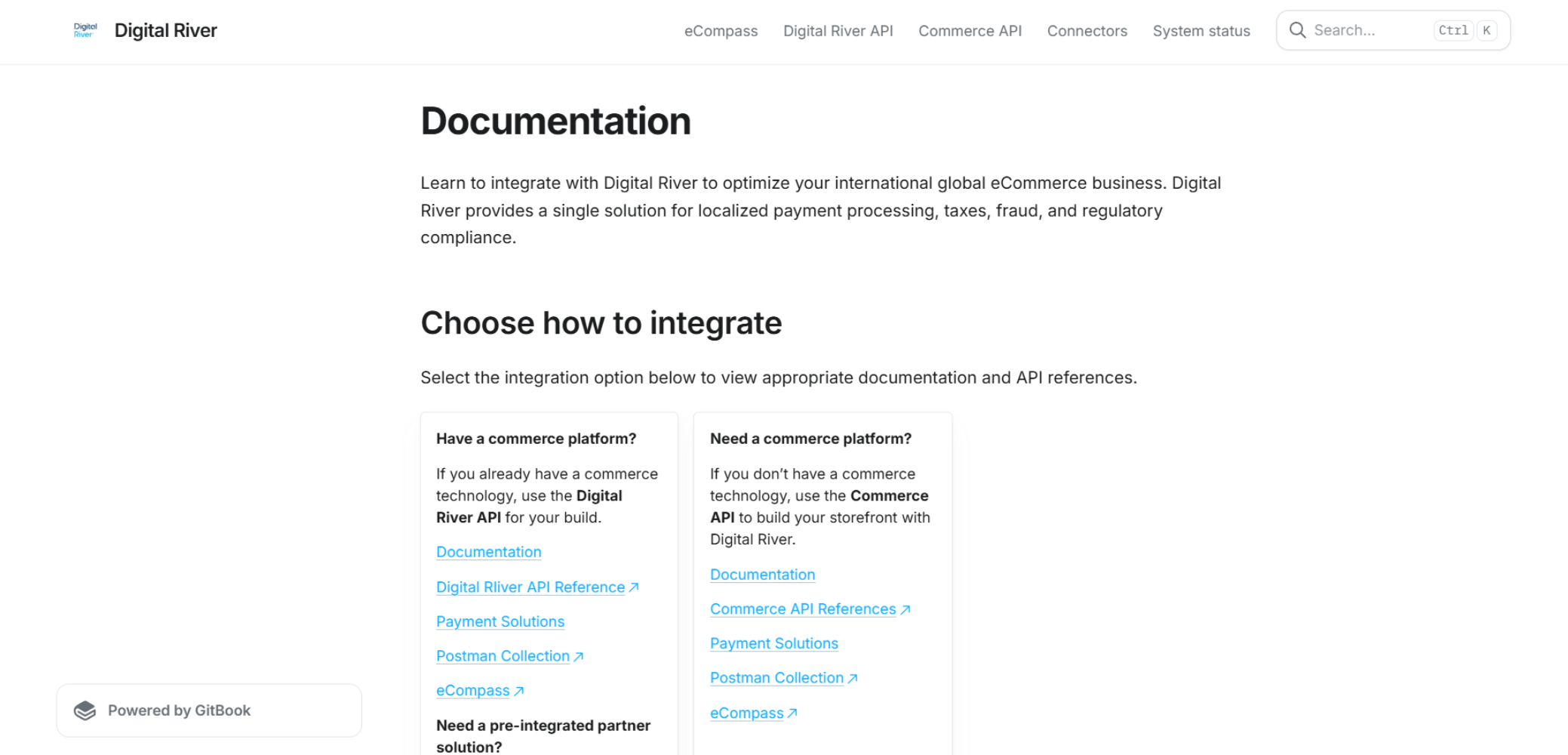Click the Learn to integrate intro paragraph
The image size is (1568, 755).
[x=821, y=211]
